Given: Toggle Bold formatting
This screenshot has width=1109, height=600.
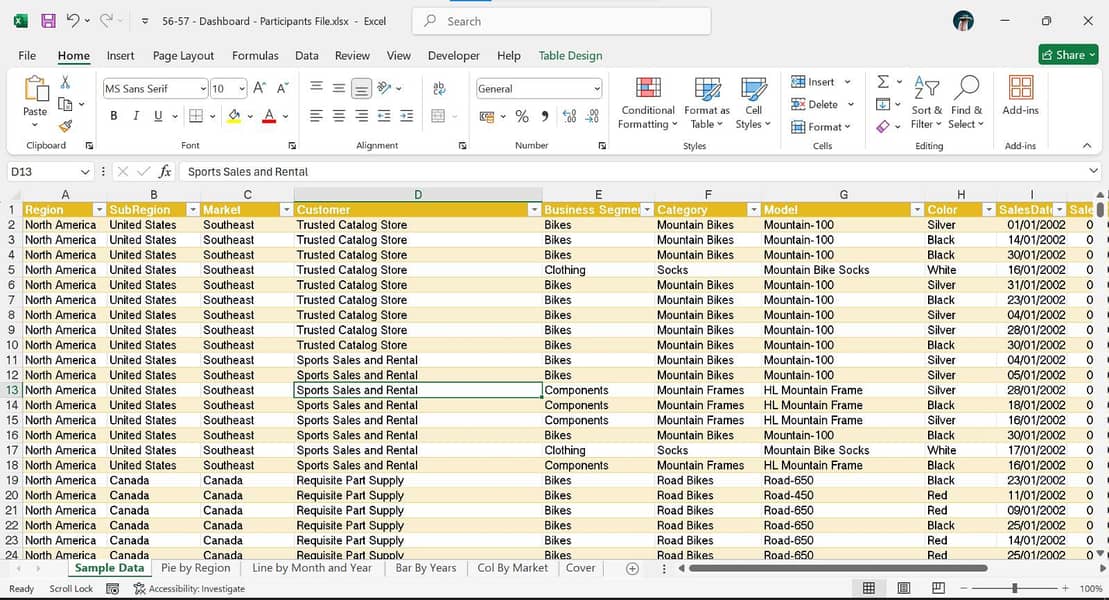Looking at the screenshot, I should [113, 116].
